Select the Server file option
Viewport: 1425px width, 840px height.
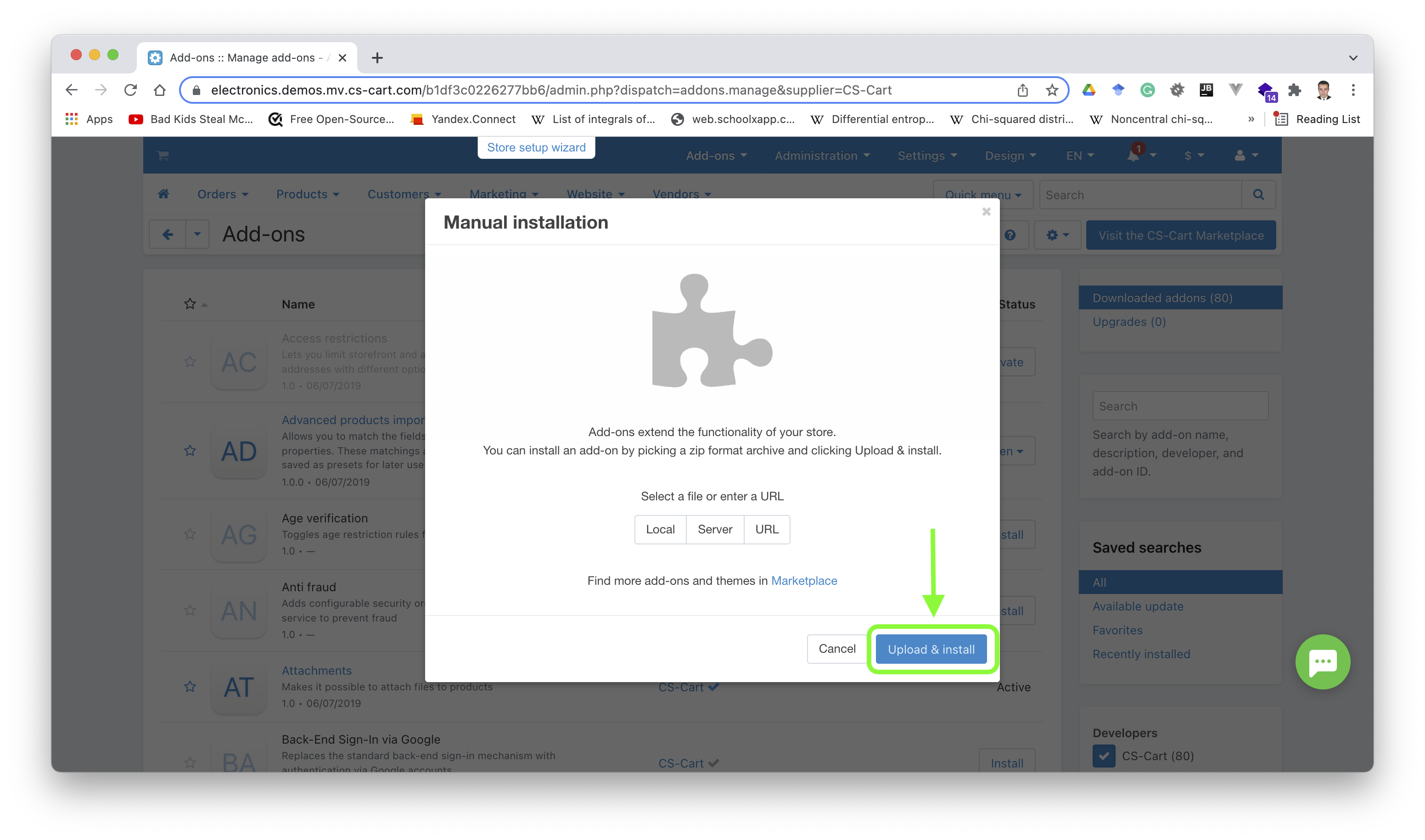[715, 529]
